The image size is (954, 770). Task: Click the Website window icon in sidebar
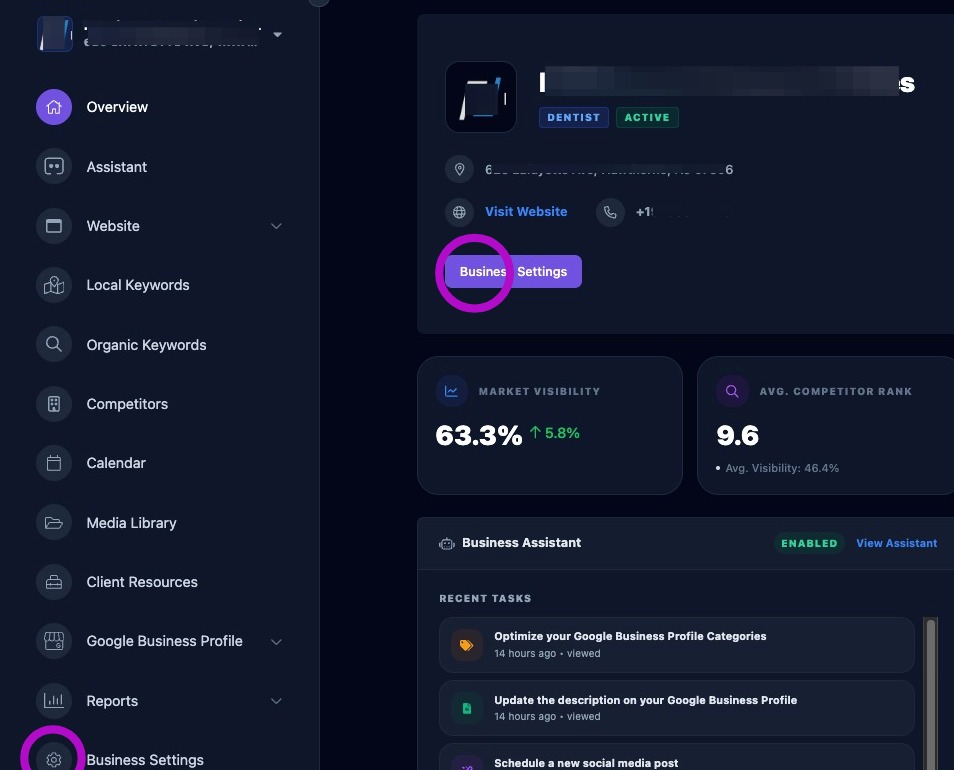(54, 226)
